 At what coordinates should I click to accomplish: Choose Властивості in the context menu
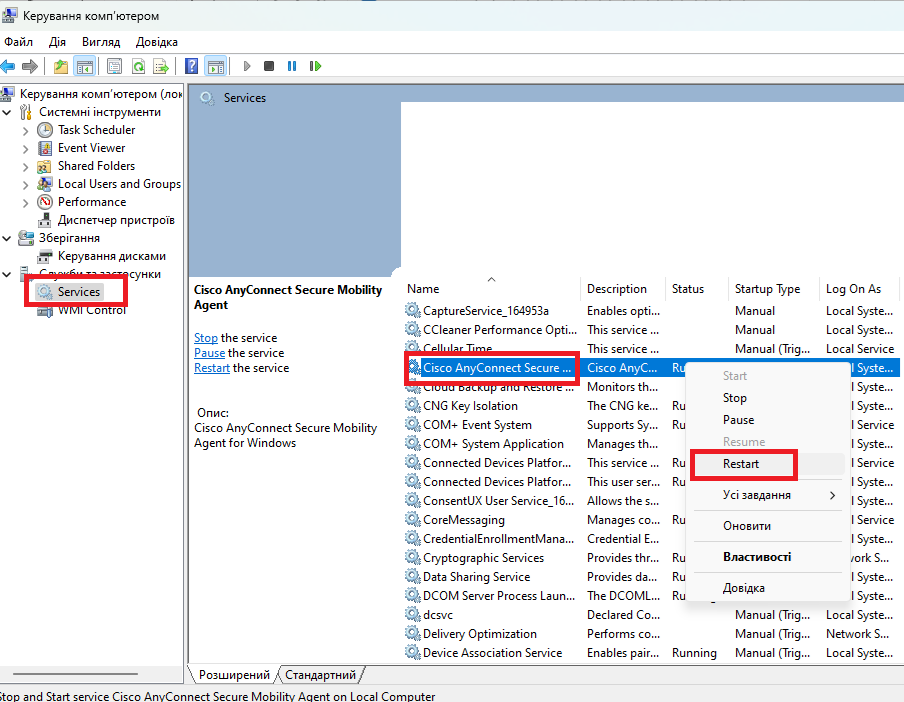pos(769,557)
